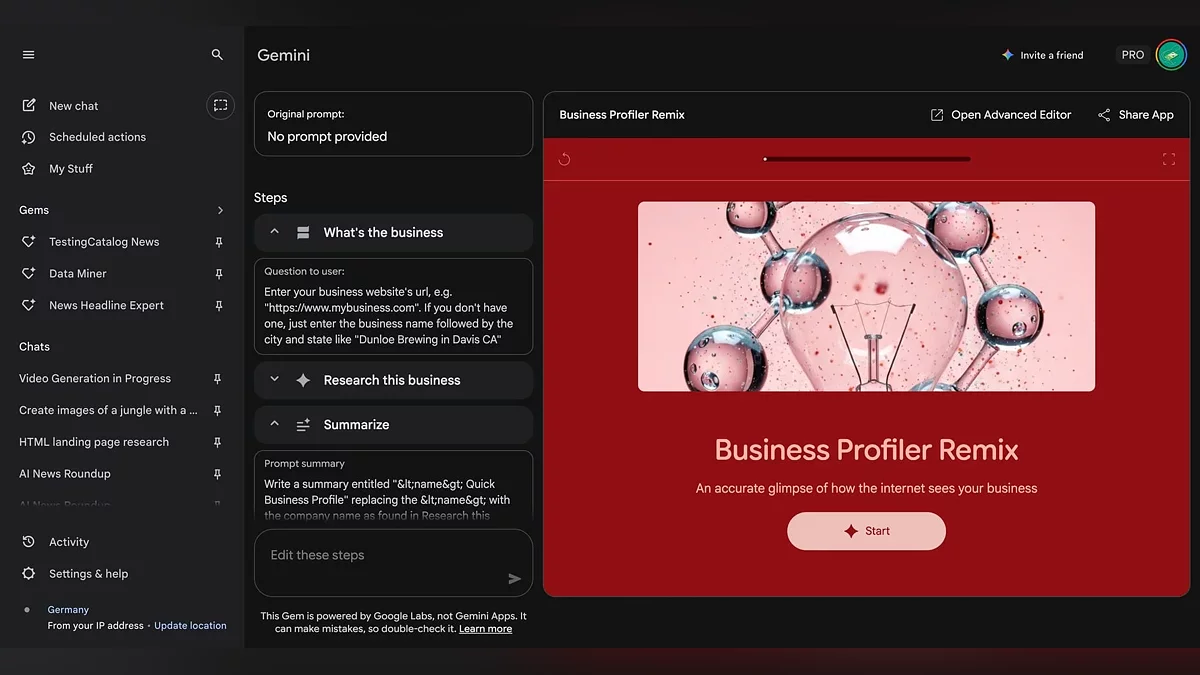This screenshot has height=675, width=1200.
Task: Open Scheduled actions
Action: click(97, 137)
